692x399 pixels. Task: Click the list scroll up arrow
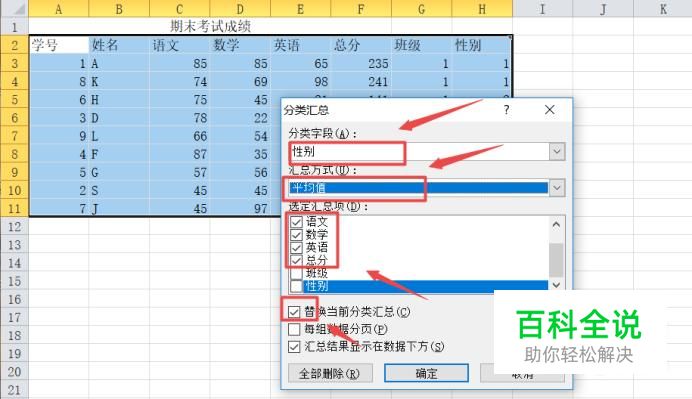(557, 224)
